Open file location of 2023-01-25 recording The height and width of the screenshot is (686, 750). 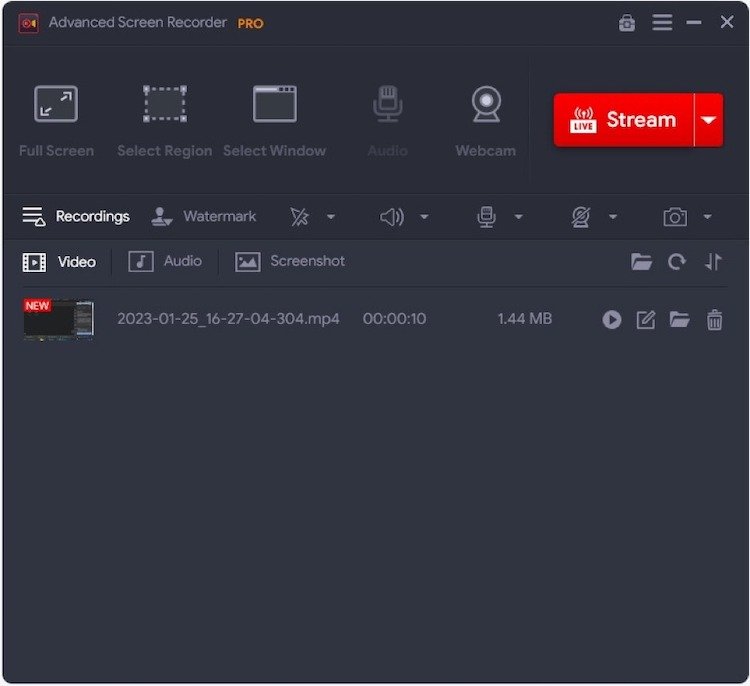tap(679, 319)
